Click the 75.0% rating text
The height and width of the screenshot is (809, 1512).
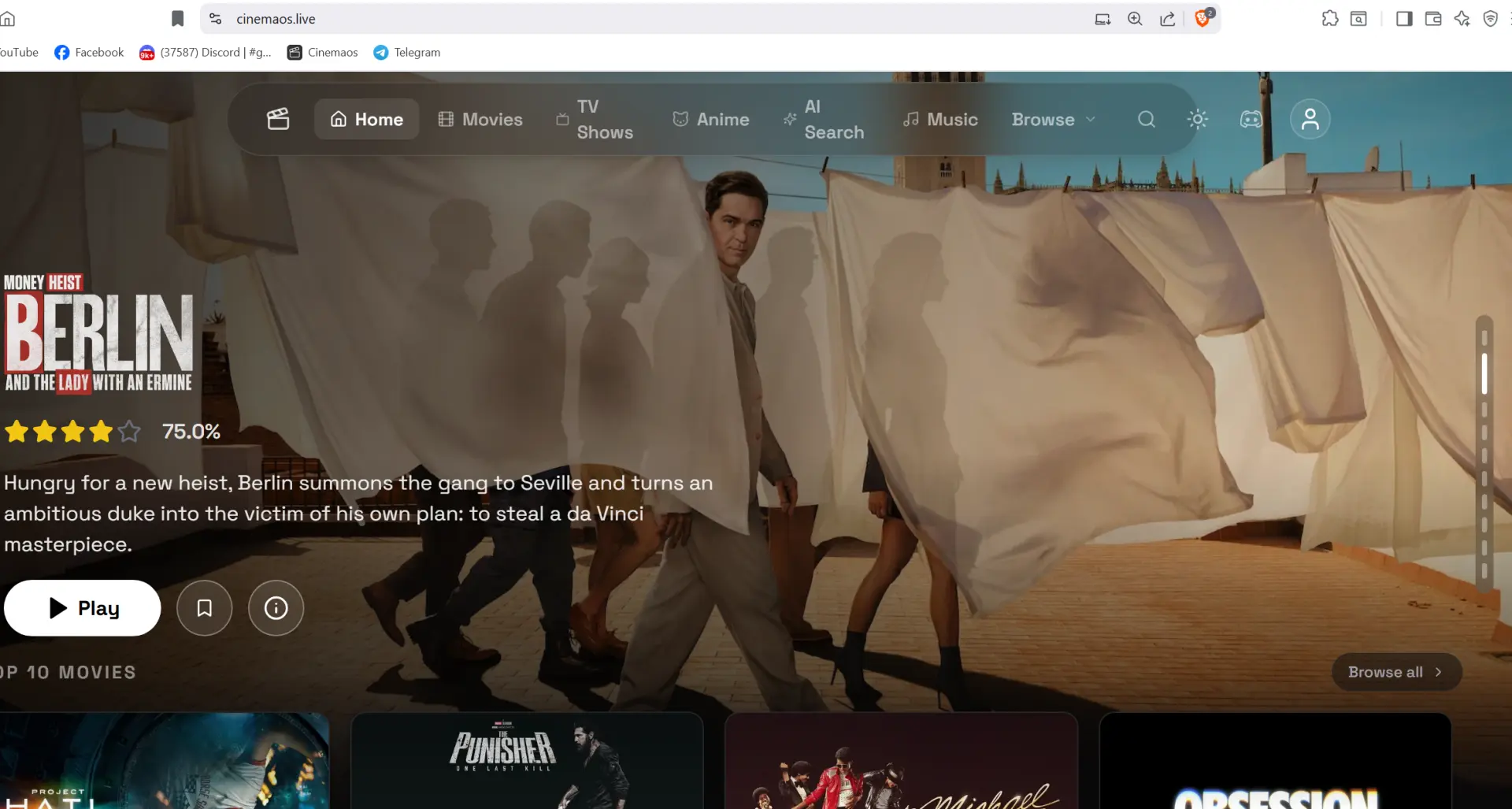tap(191, 432)
